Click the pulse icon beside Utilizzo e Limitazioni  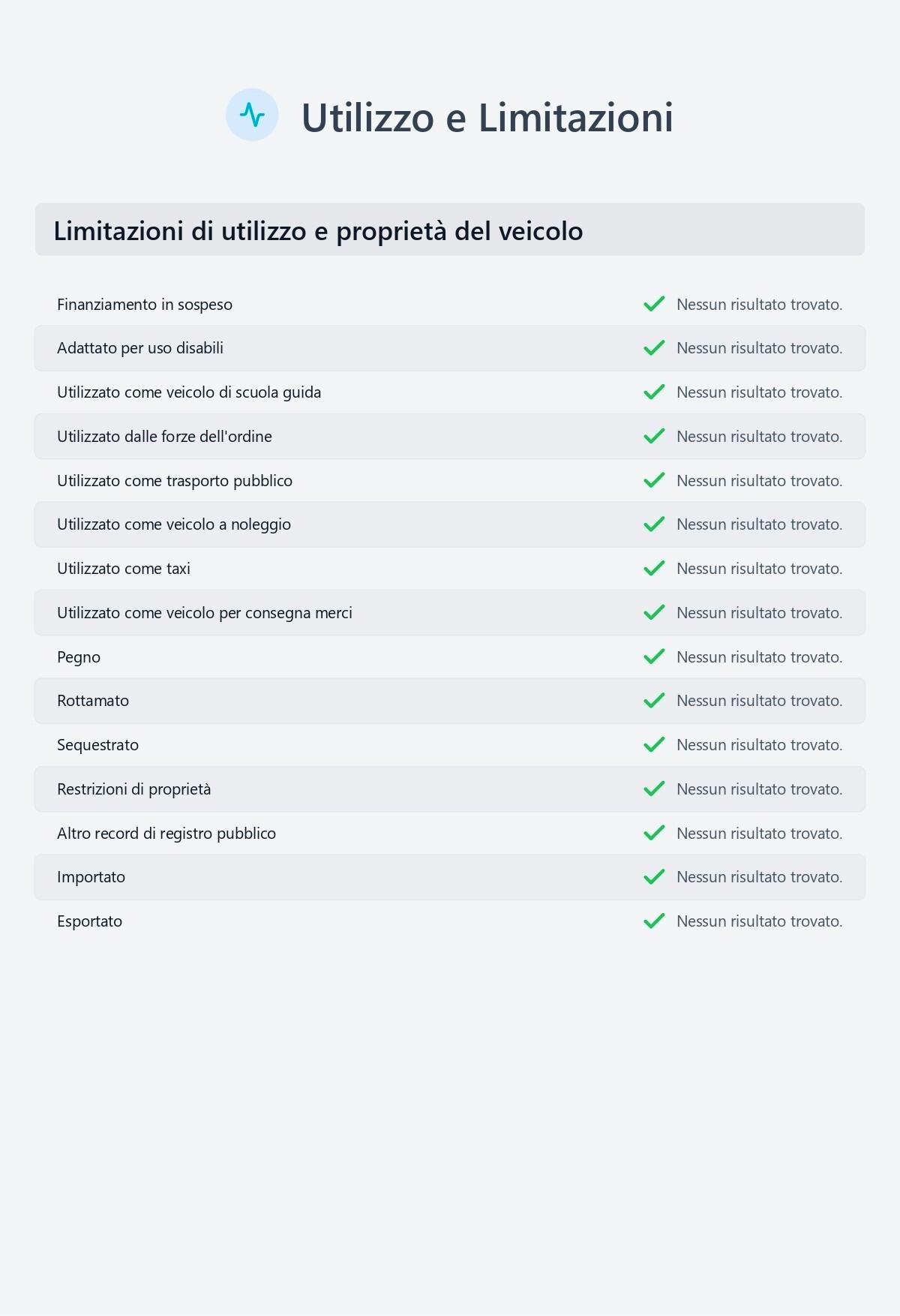252,115
